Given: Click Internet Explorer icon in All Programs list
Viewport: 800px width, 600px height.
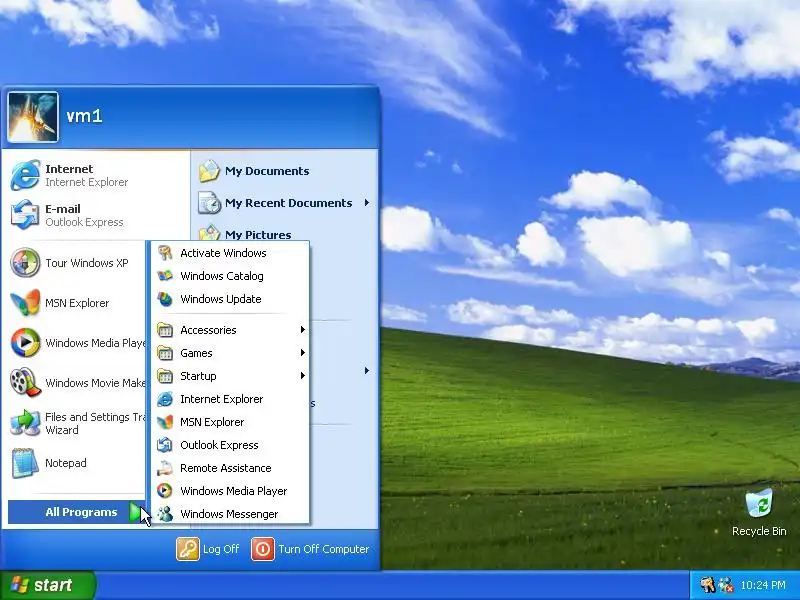Looking at the screenshot, I should pos(164,399).
